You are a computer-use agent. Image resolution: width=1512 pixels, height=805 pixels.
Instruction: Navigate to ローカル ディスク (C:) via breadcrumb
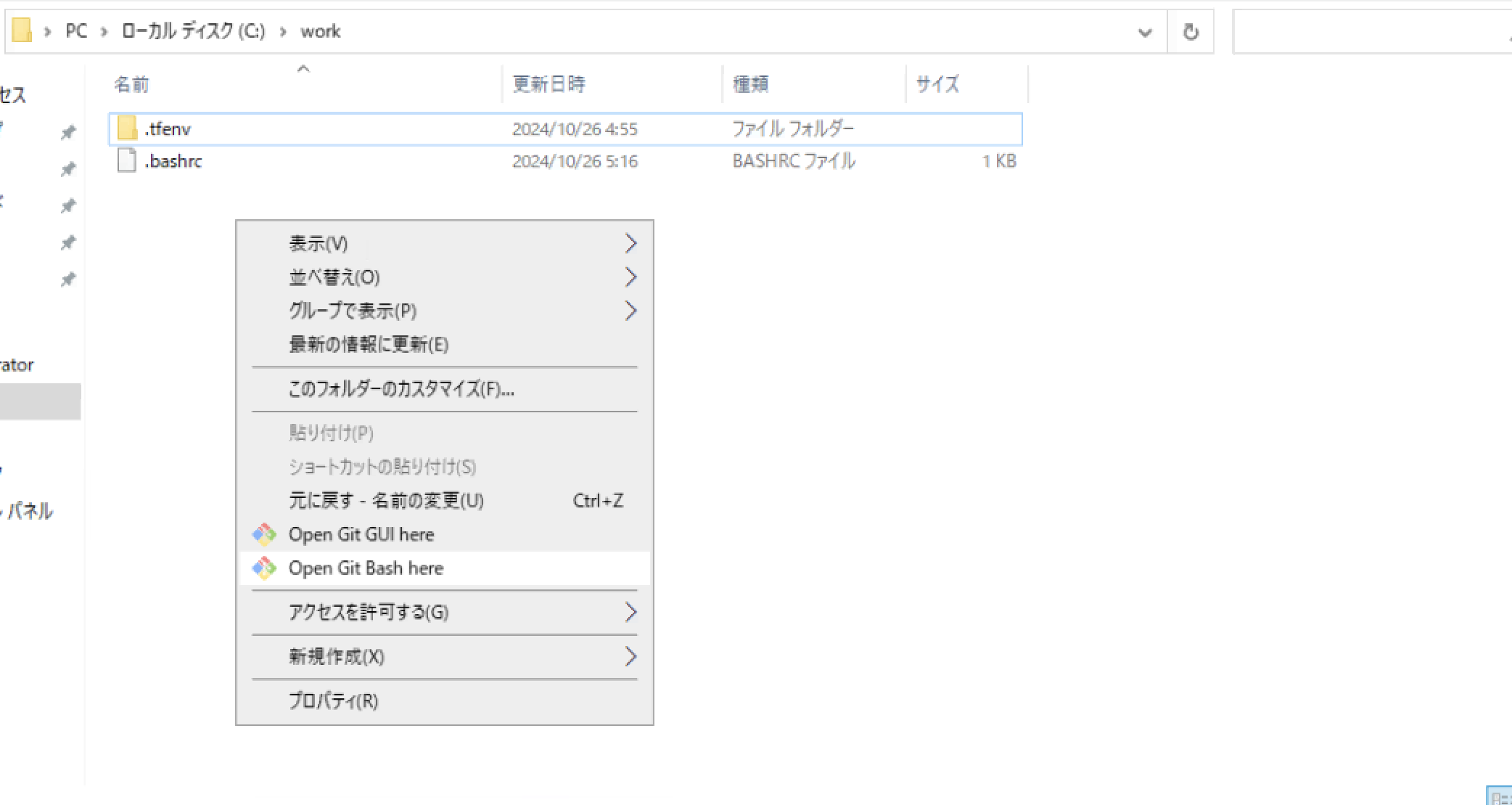(192, 30)
